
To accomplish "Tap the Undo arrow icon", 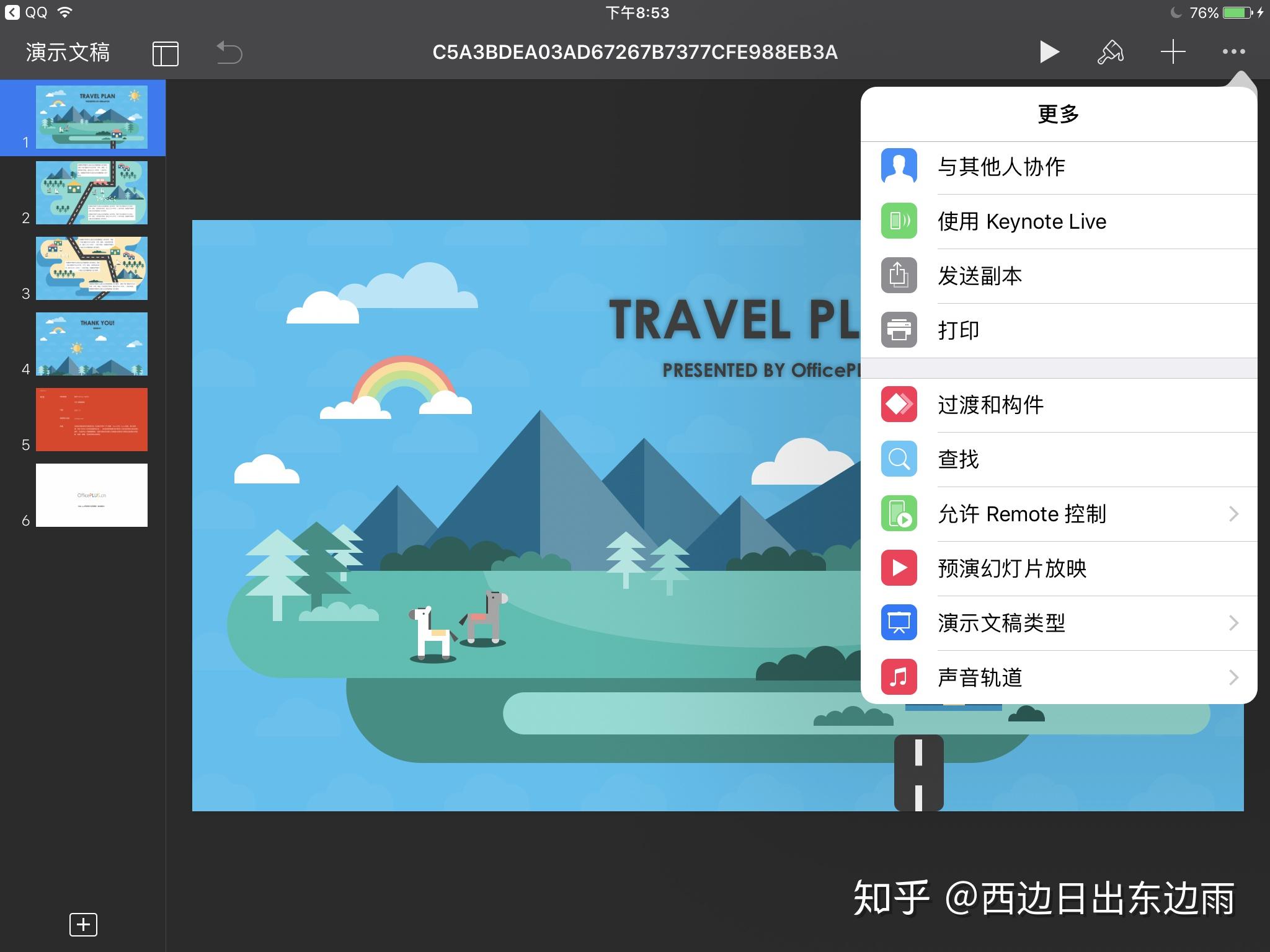I will [229, 53].
